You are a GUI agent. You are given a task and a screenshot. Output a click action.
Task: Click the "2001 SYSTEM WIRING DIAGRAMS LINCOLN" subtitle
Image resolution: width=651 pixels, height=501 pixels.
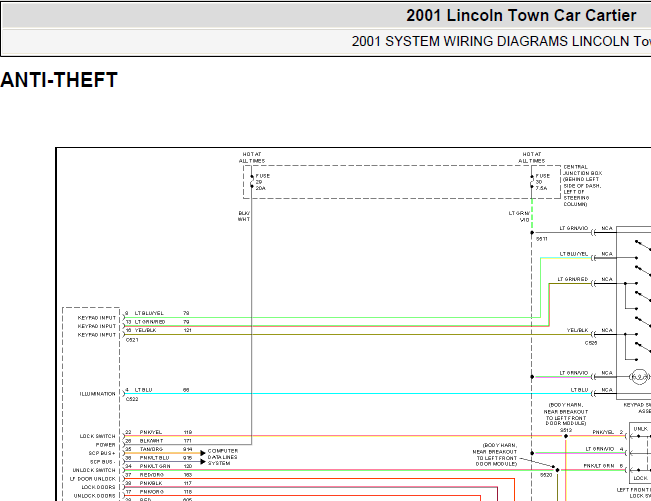point(490,42)
